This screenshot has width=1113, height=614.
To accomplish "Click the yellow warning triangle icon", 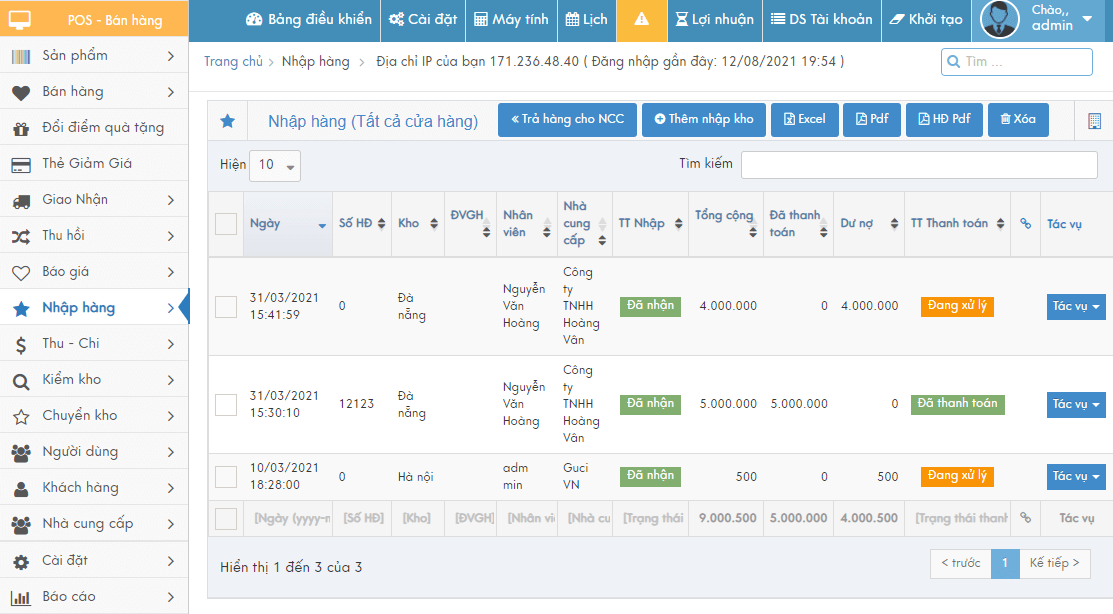I will [641, 20].
